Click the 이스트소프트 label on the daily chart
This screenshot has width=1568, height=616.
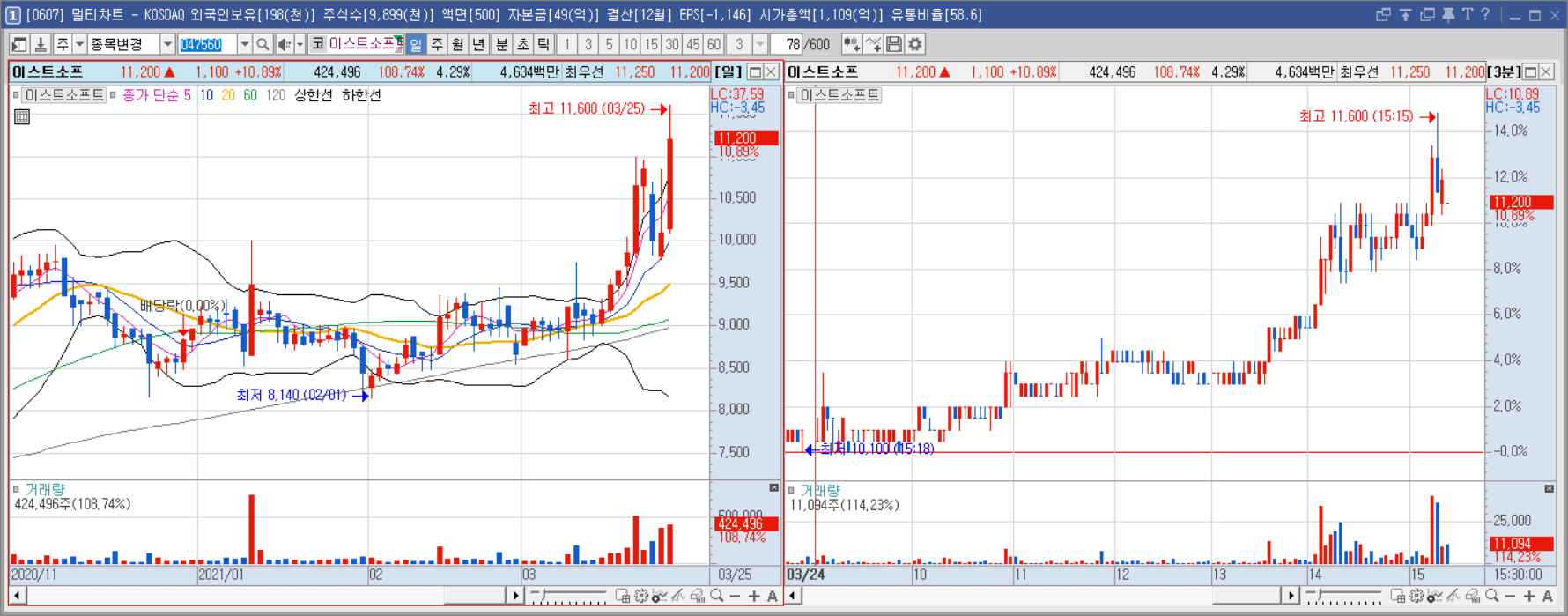point(64,94)
